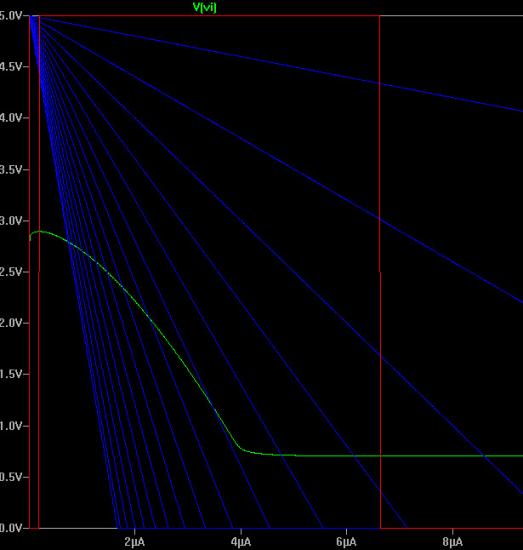Screen dimensions: 523x550
Task: Click the 1.0V vertical axis label
Action: (11, 426)
